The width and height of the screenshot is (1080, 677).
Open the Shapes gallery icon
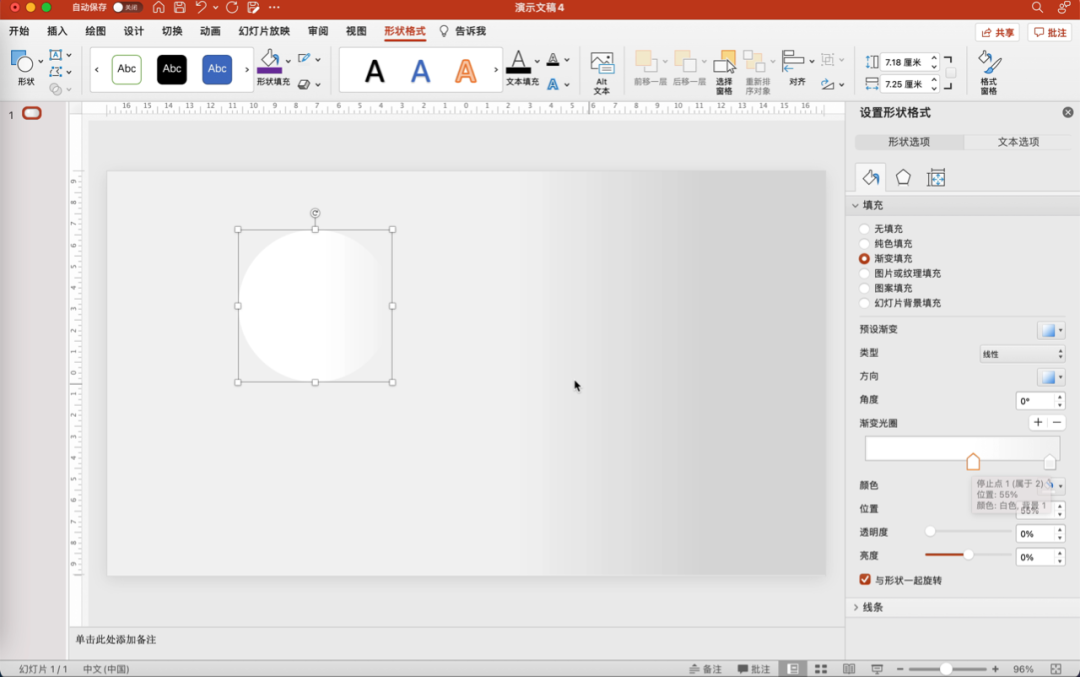pos(22,62)
